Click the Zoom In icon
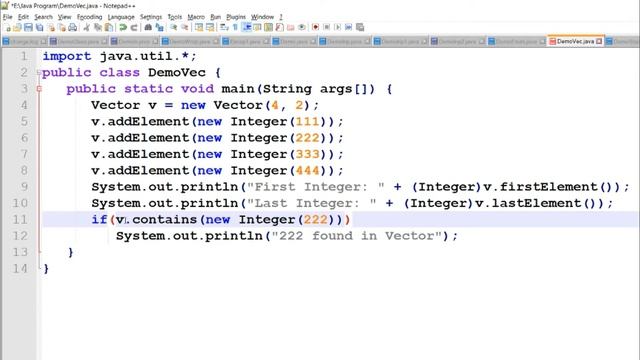Screen dimensions: 640x360 [174, 27]
